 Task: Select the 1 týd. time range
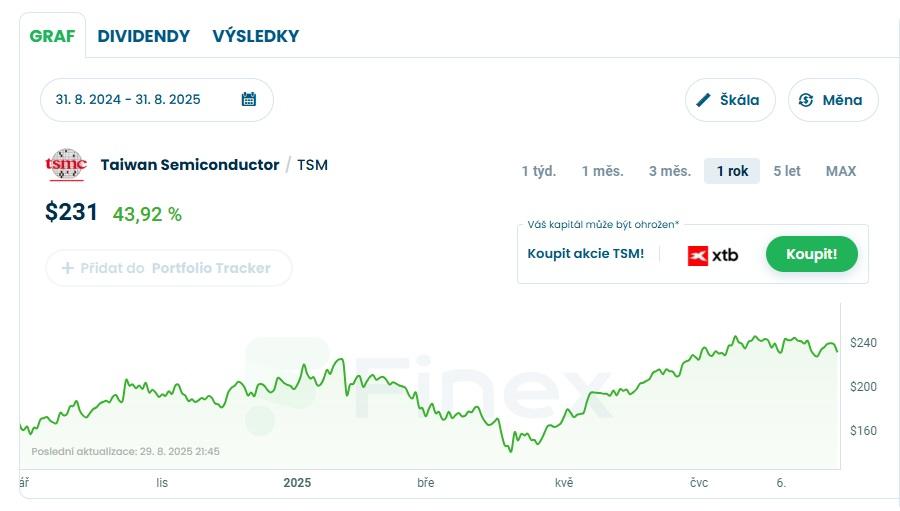538,171
